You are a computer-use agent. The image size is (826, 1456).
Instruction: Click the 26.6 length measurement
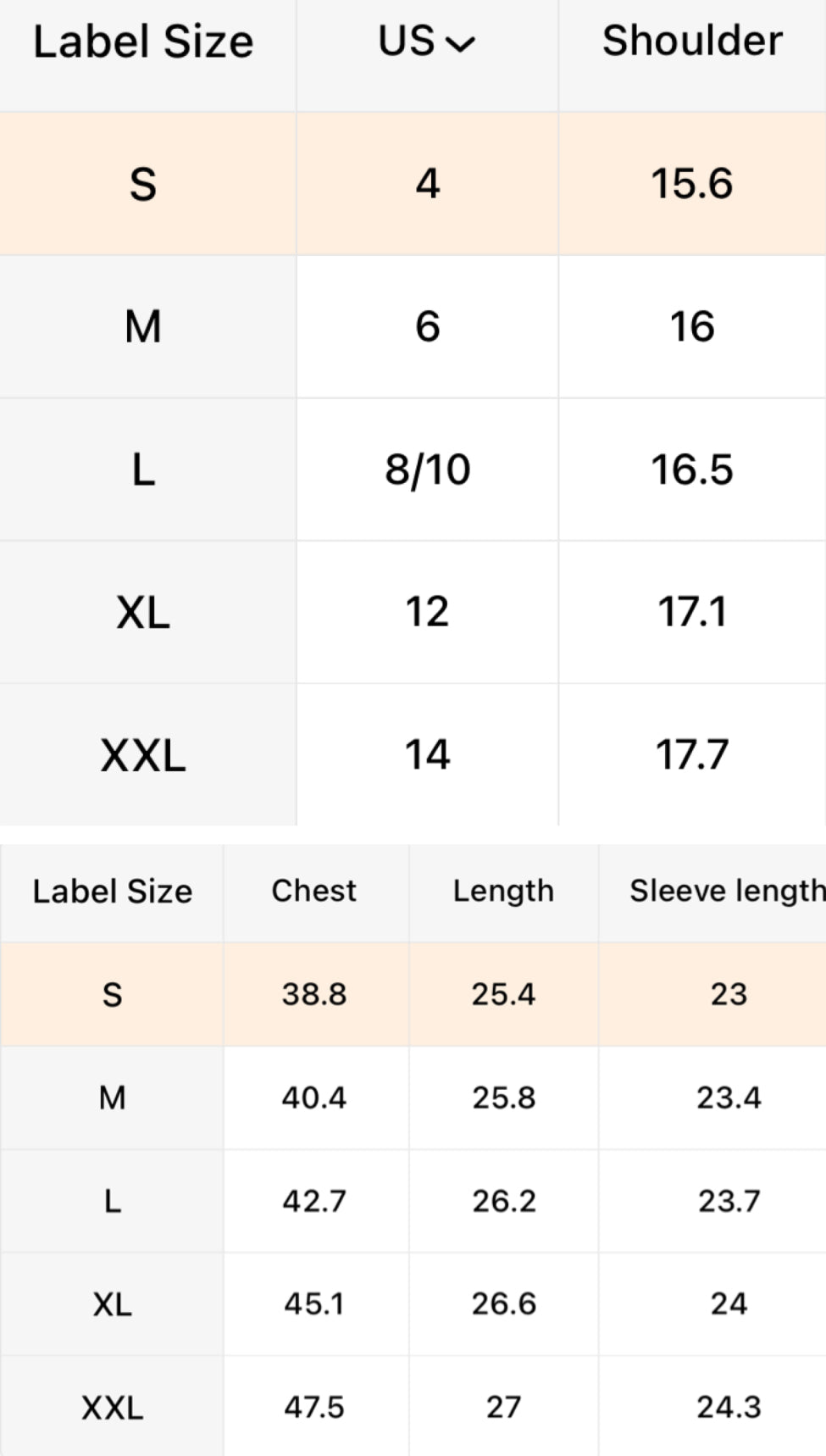(x=504, y=1303)
